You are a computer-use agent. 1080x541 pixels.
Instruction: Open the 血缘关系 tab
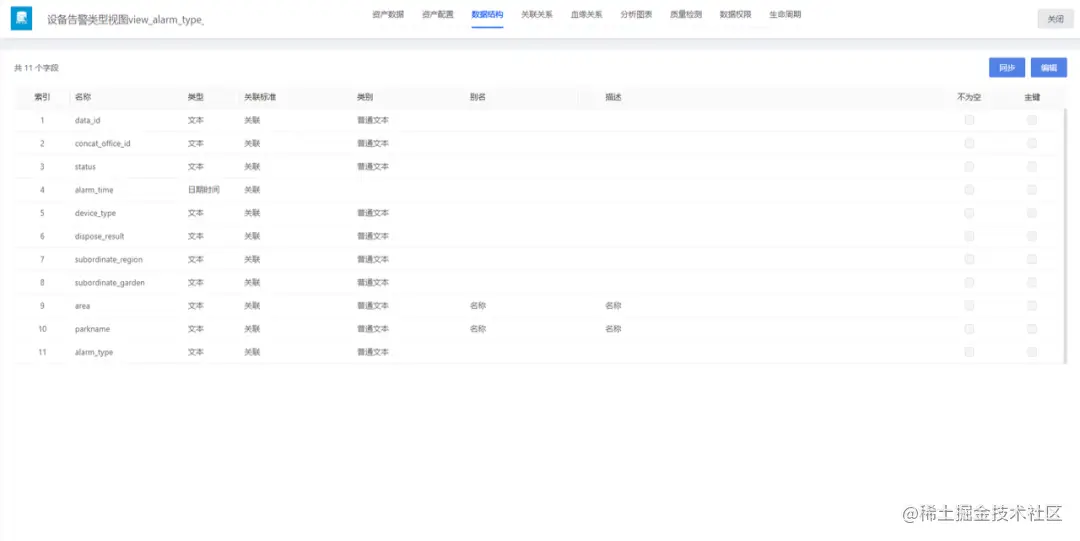tap(586, 14)
